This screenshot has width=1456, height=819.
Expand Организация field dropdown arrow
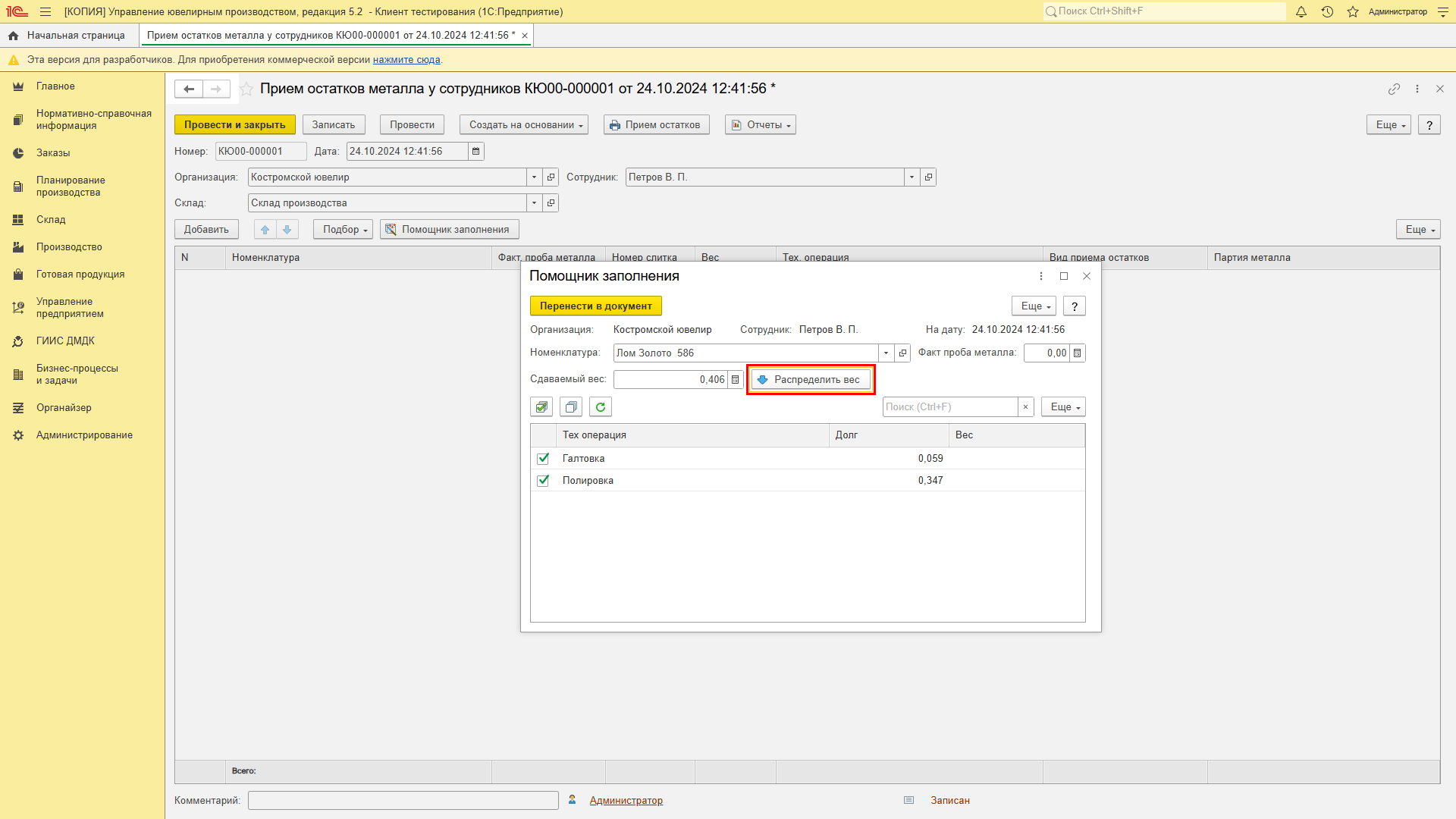pos(534,177)
